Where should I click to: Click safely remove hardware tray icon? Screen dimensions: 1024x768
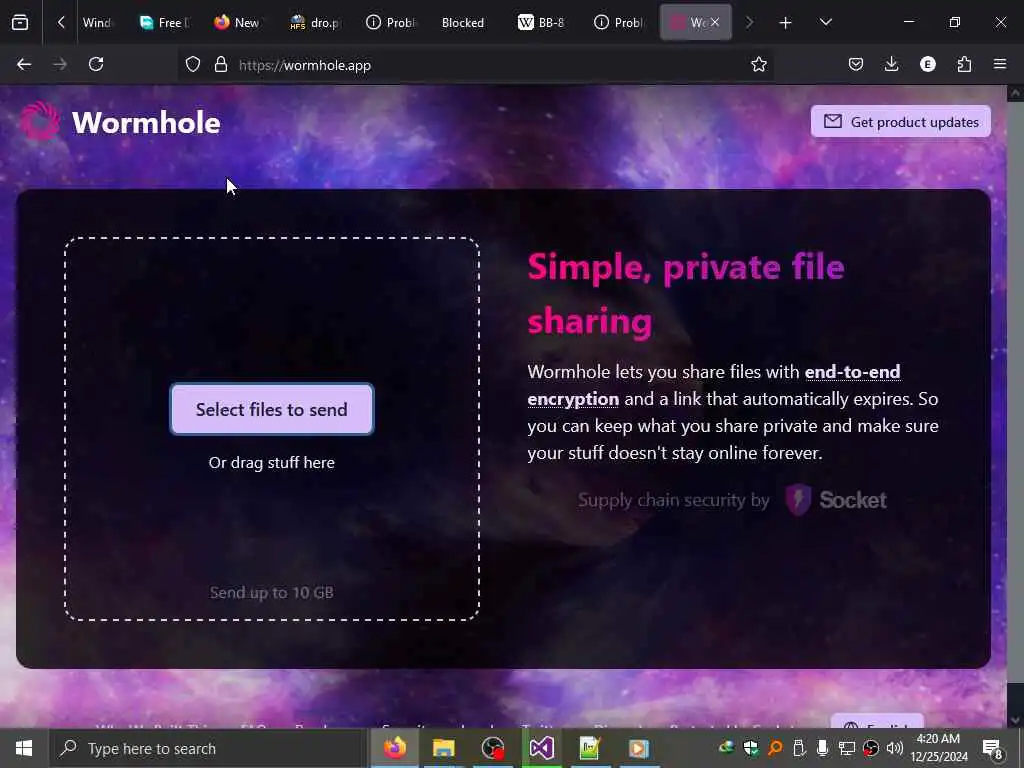(799, 748)
